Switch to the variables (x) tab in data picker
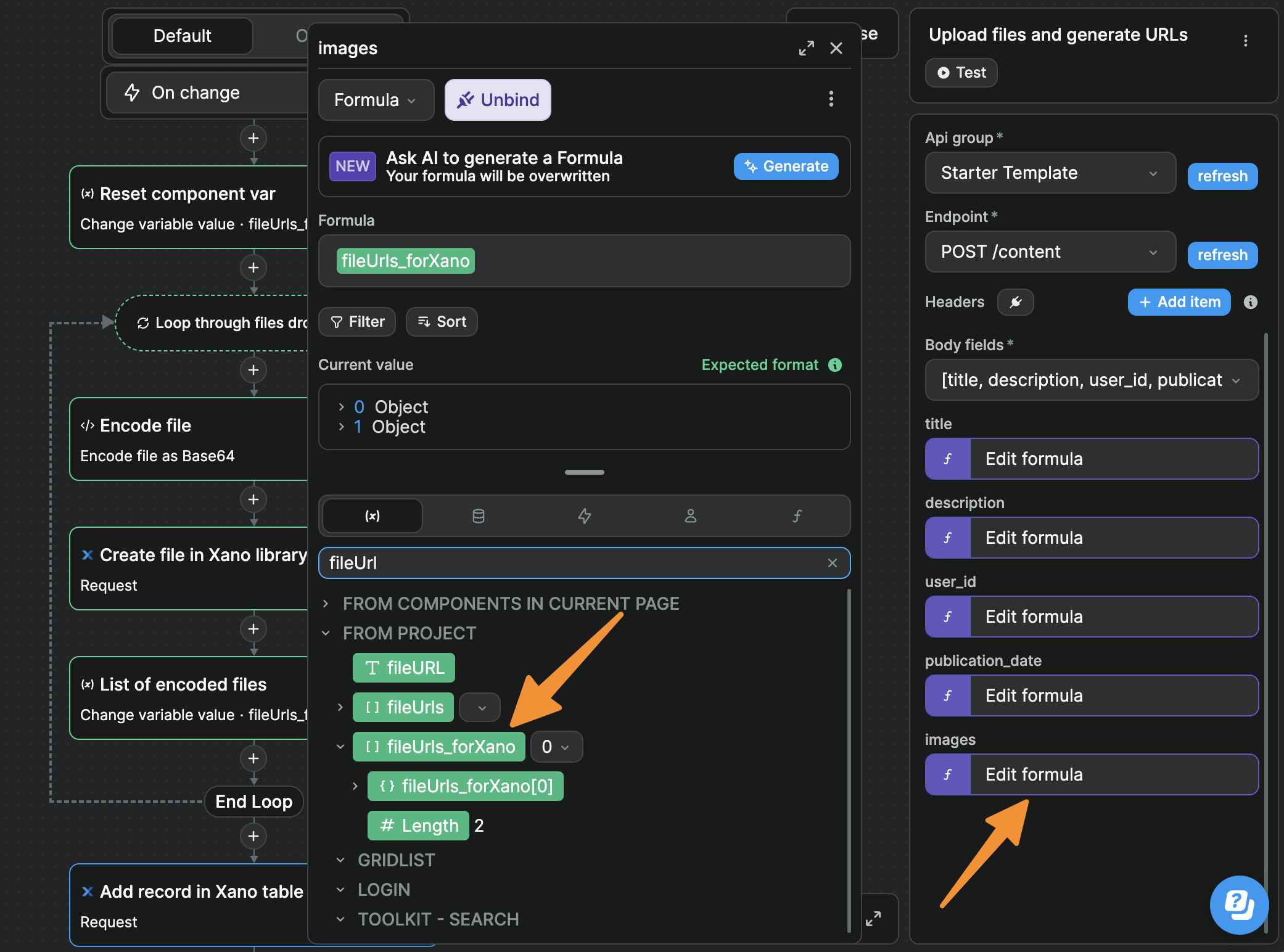 pyautogui.click(x=371, y=516)
